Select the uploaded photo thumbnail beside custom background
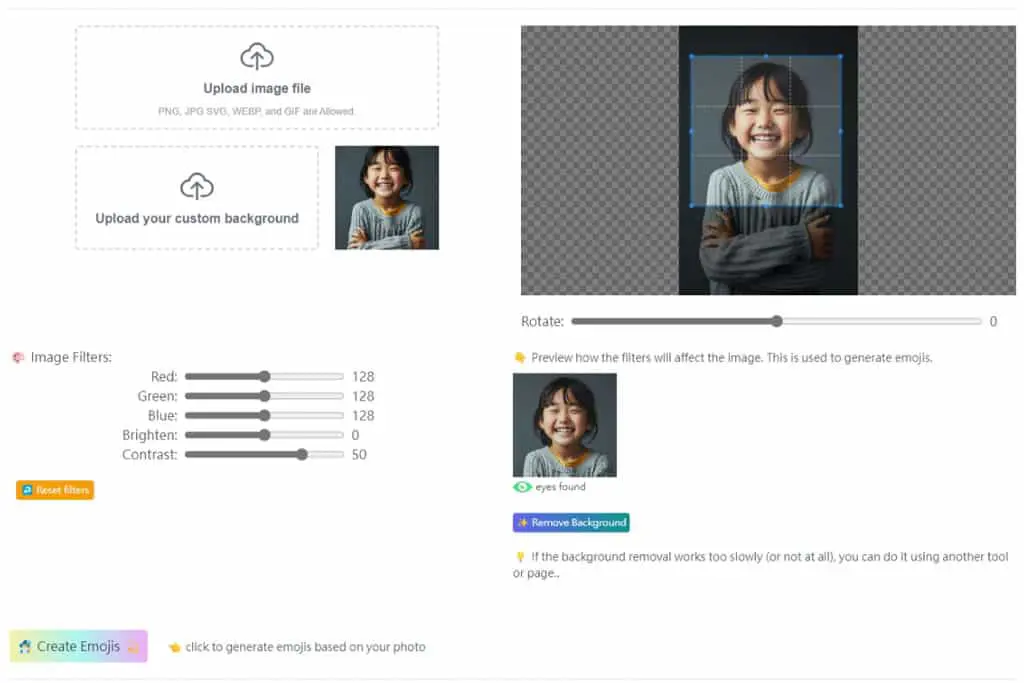 387,198
